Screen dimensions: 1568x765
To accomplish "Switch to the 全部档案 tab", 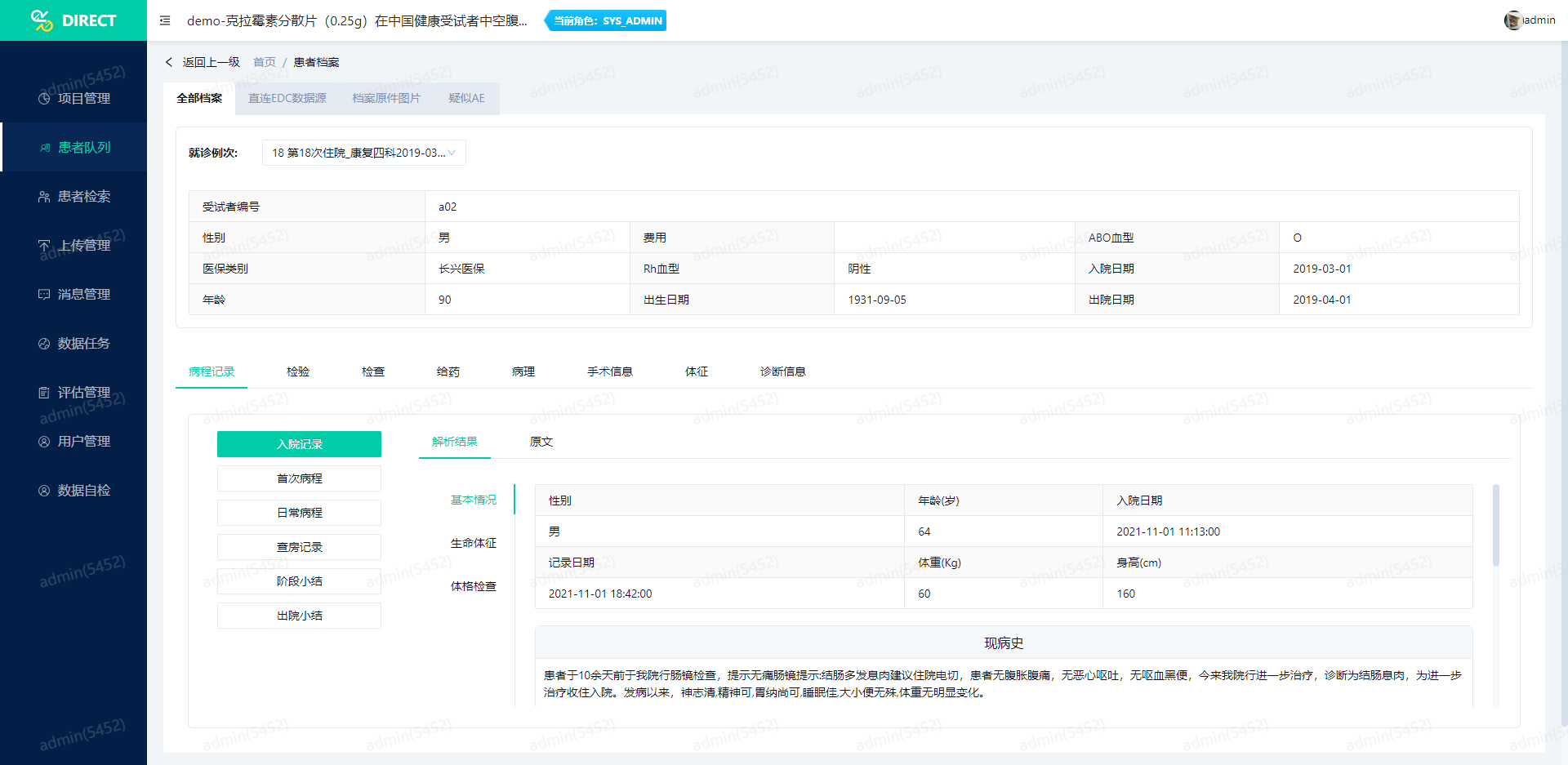I will pos(199,98).
